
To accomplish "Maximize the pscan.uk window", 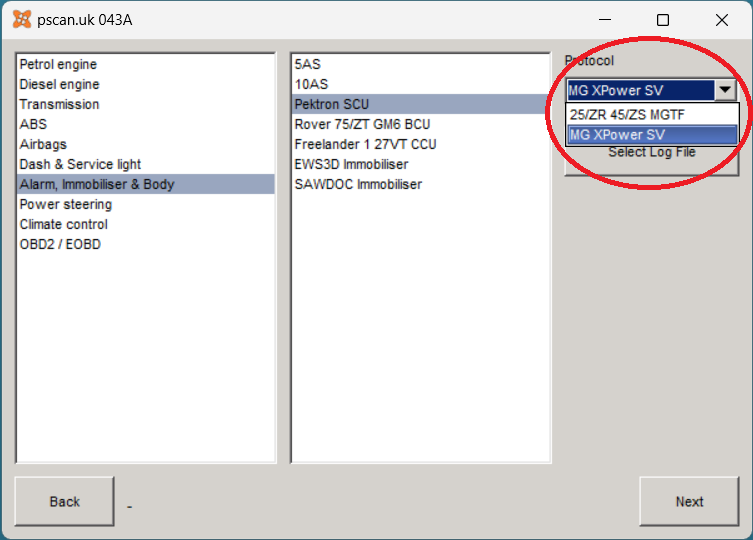I will point(663,20).
